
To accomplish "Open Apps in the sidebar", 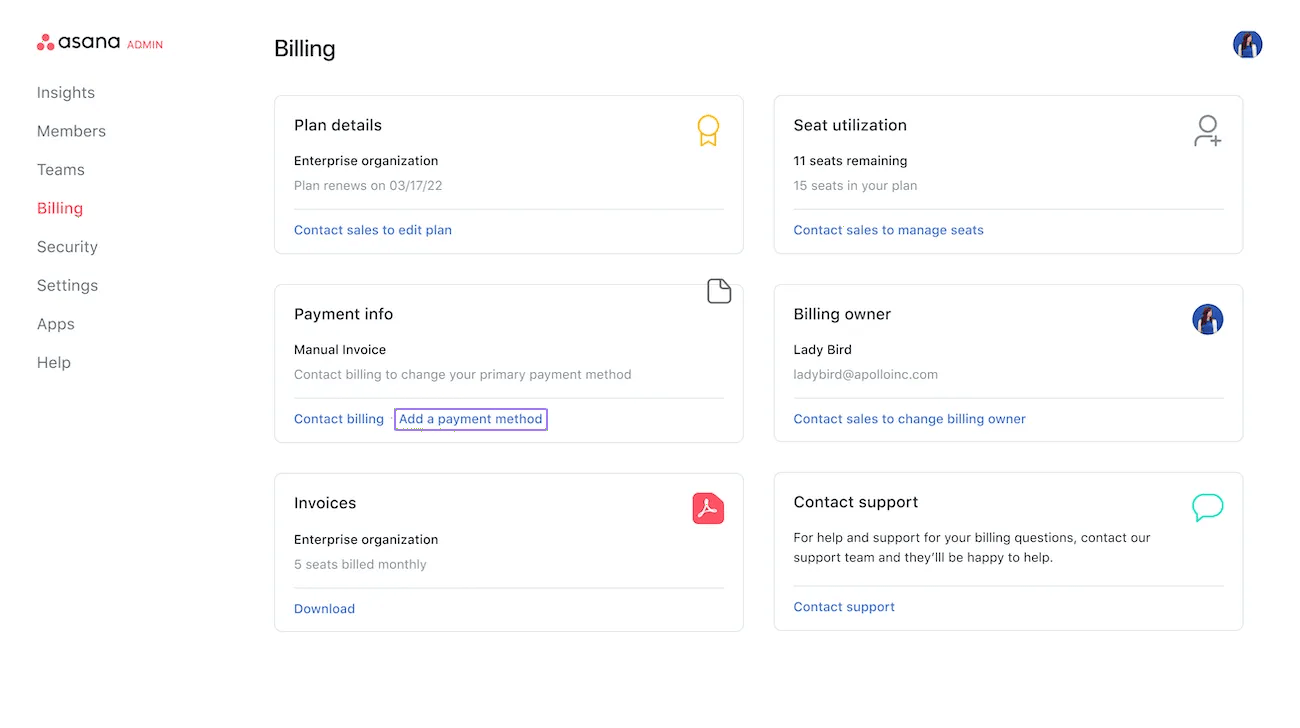I will click(x=56, y=324).
